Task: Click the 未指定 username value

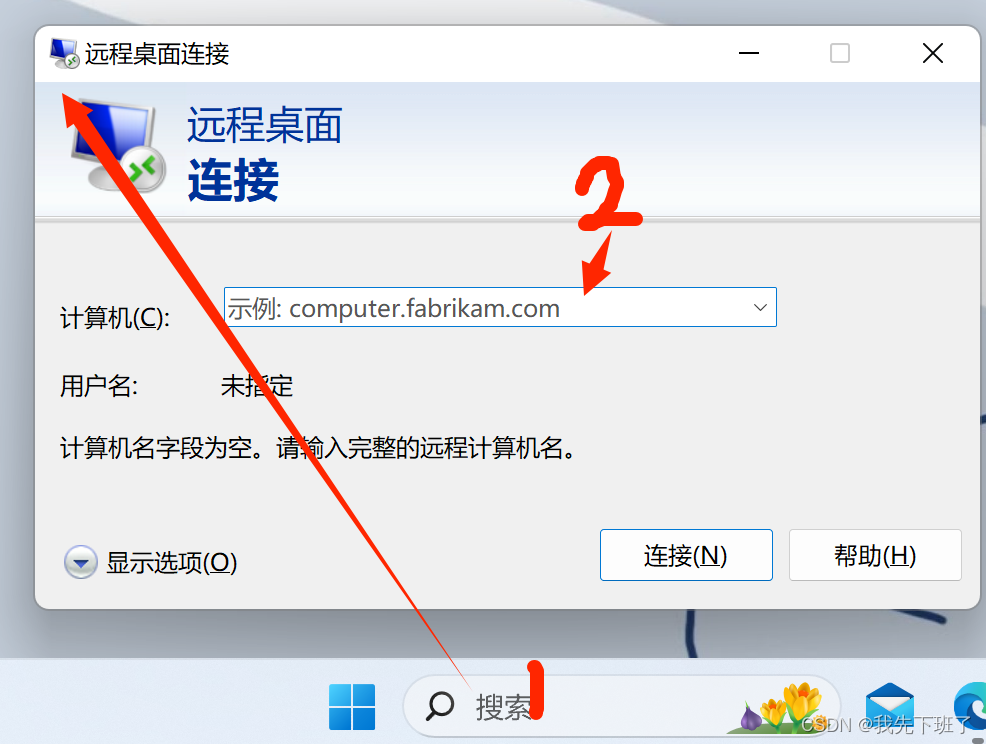Action: pyautogui.click(x=257, y=386)
